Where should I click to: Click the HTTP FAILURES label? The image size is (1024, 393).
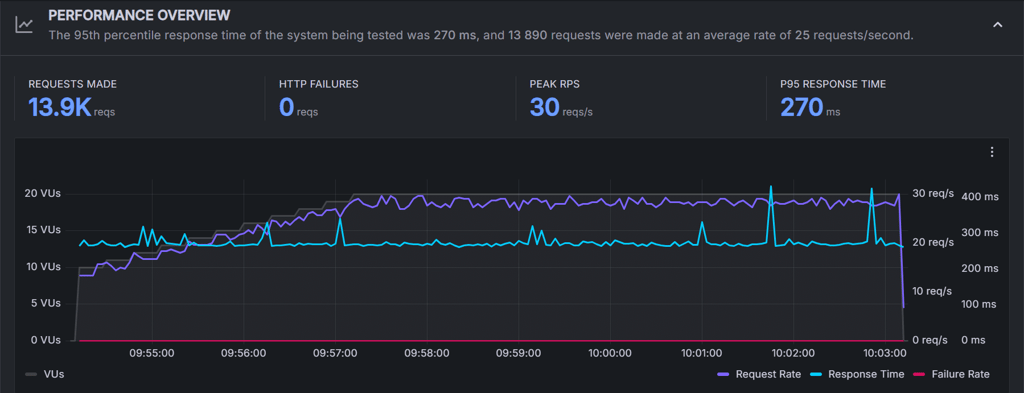[319, 84]
